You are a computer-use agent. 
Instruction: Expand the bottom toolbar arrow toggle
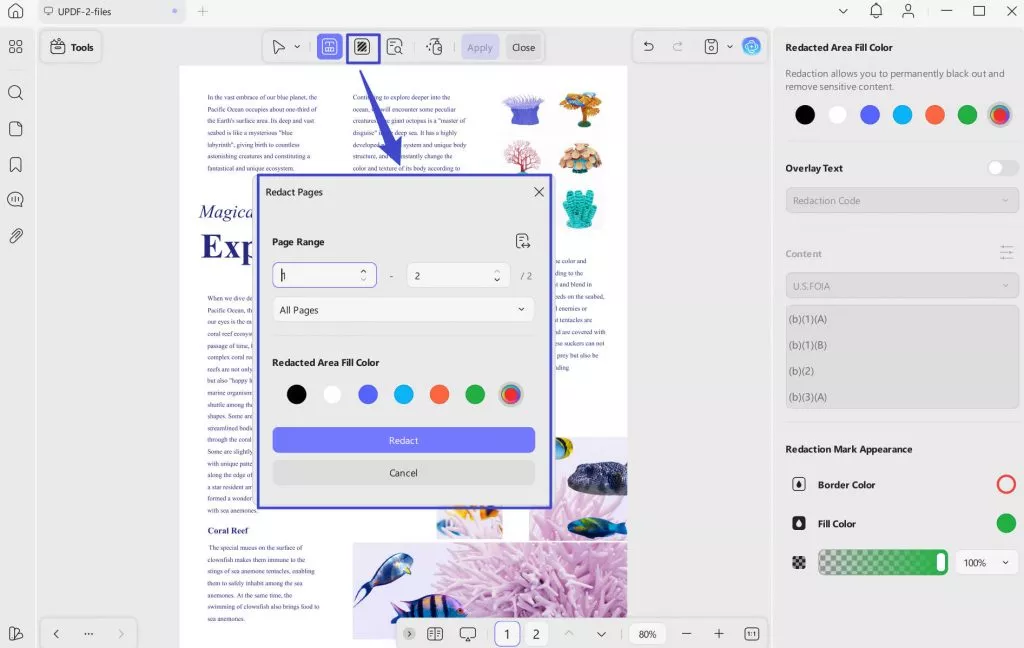(x=409, y=634)
